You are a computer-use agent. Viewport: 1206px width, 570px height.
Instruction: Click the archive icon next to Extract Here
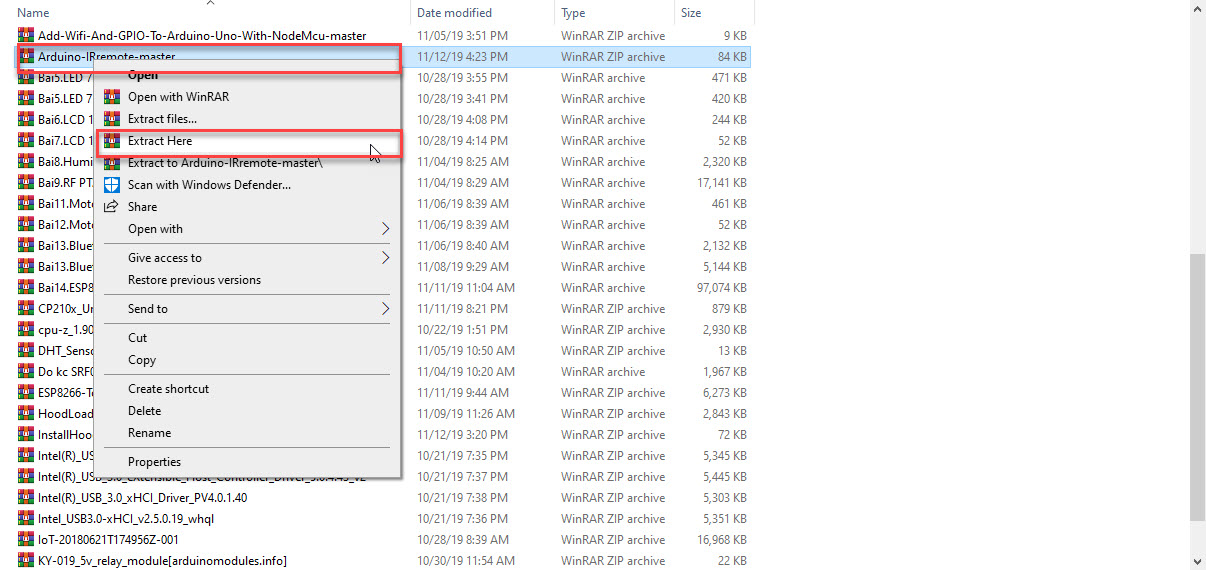tap(112, 141)
